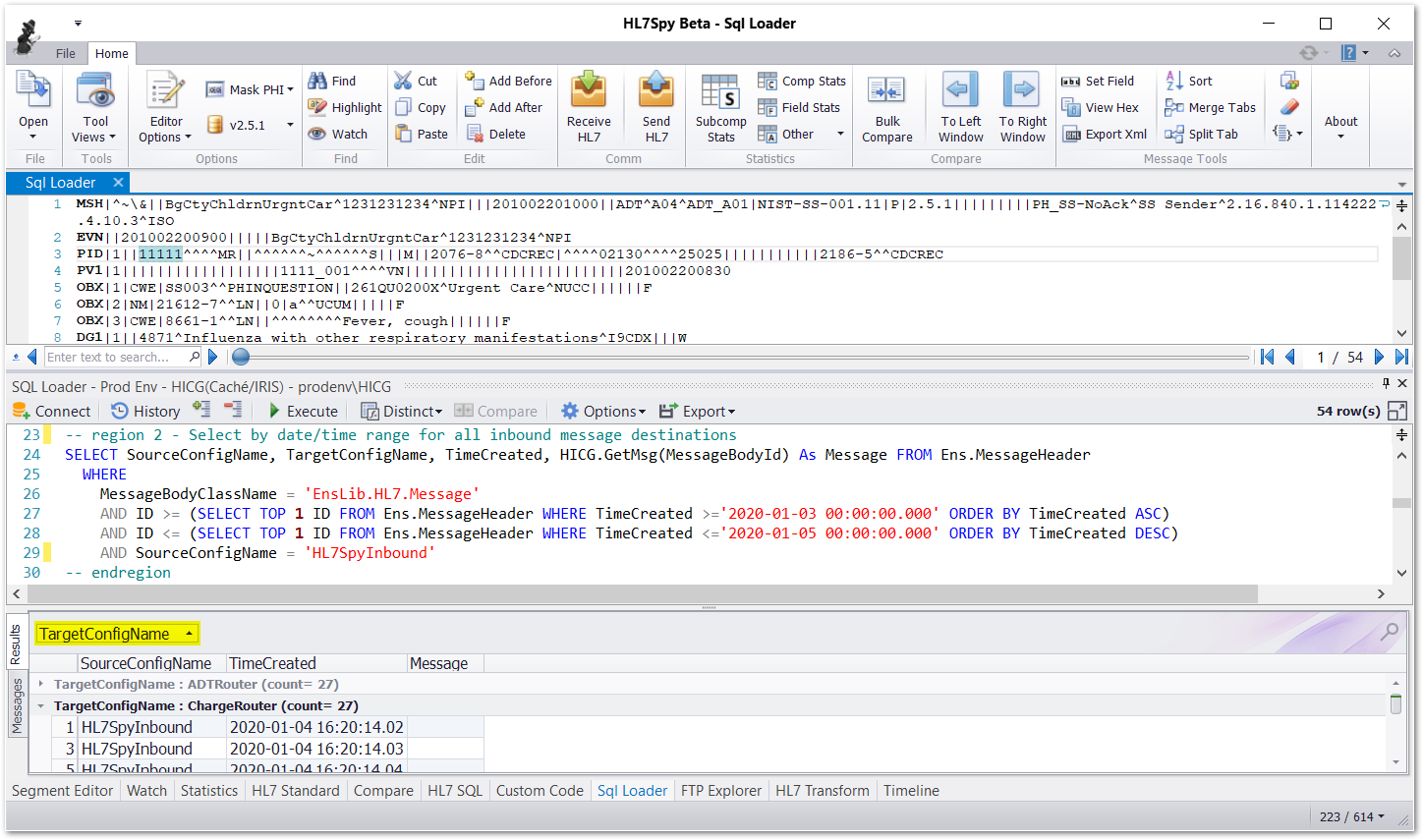Viewport: 1423px width, 840px height.
Task: Click Connect in SQL Loader toolbar
Action: (51, 411)
